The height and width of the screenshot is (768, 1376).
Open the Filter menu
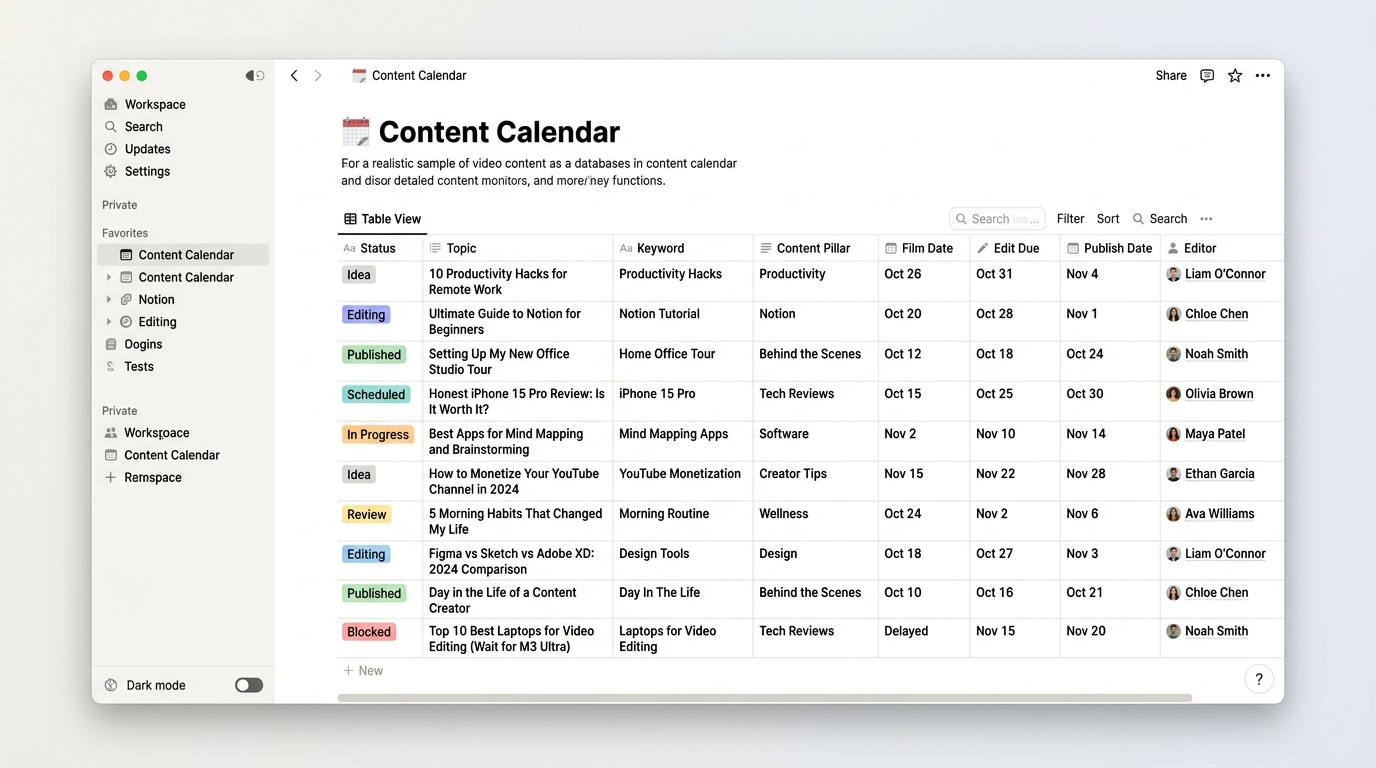(x=1070, y=218)
